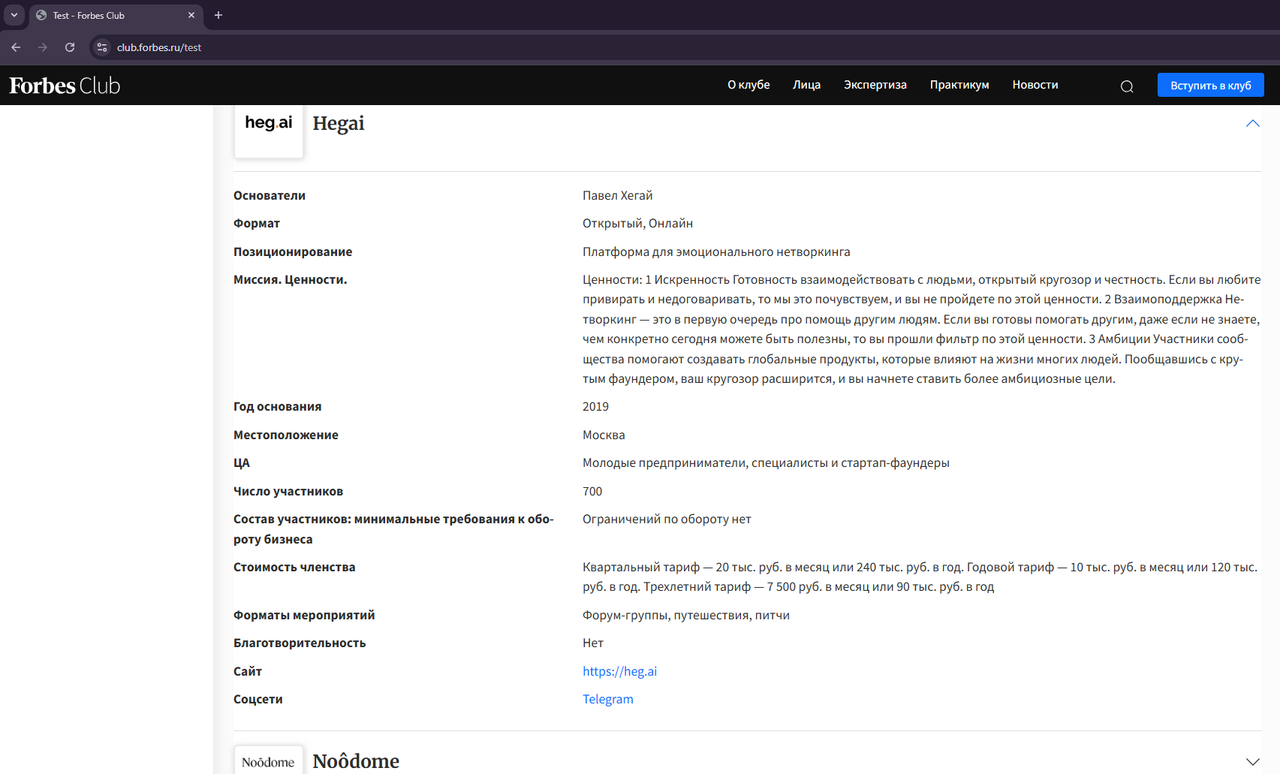
Task: Click the Нет charity value
Action: tap(593, 643)
